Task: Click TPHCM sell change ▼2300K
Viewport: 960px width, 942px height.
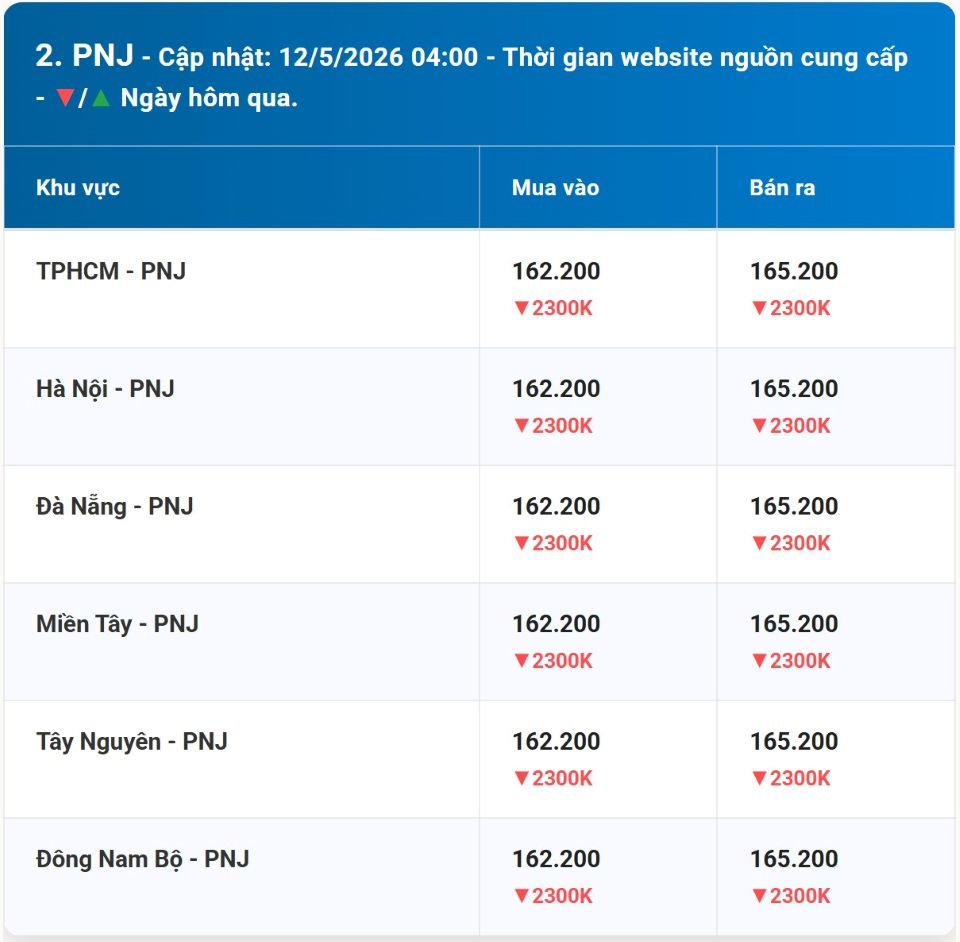Action: coord(791,308)
